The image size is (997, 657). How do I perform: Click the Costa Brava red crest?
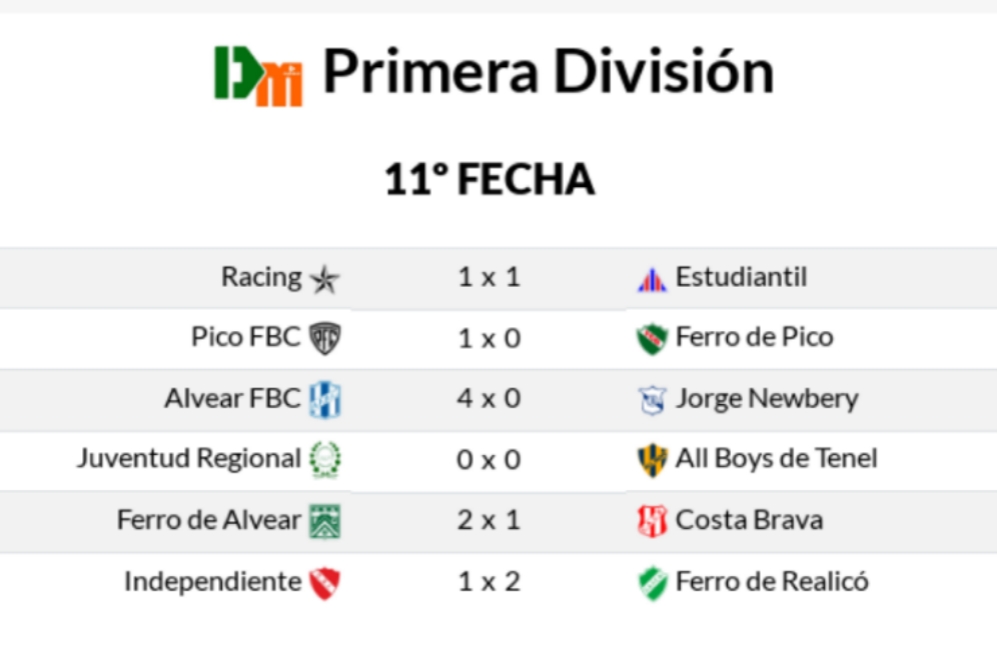click(652, 521)
